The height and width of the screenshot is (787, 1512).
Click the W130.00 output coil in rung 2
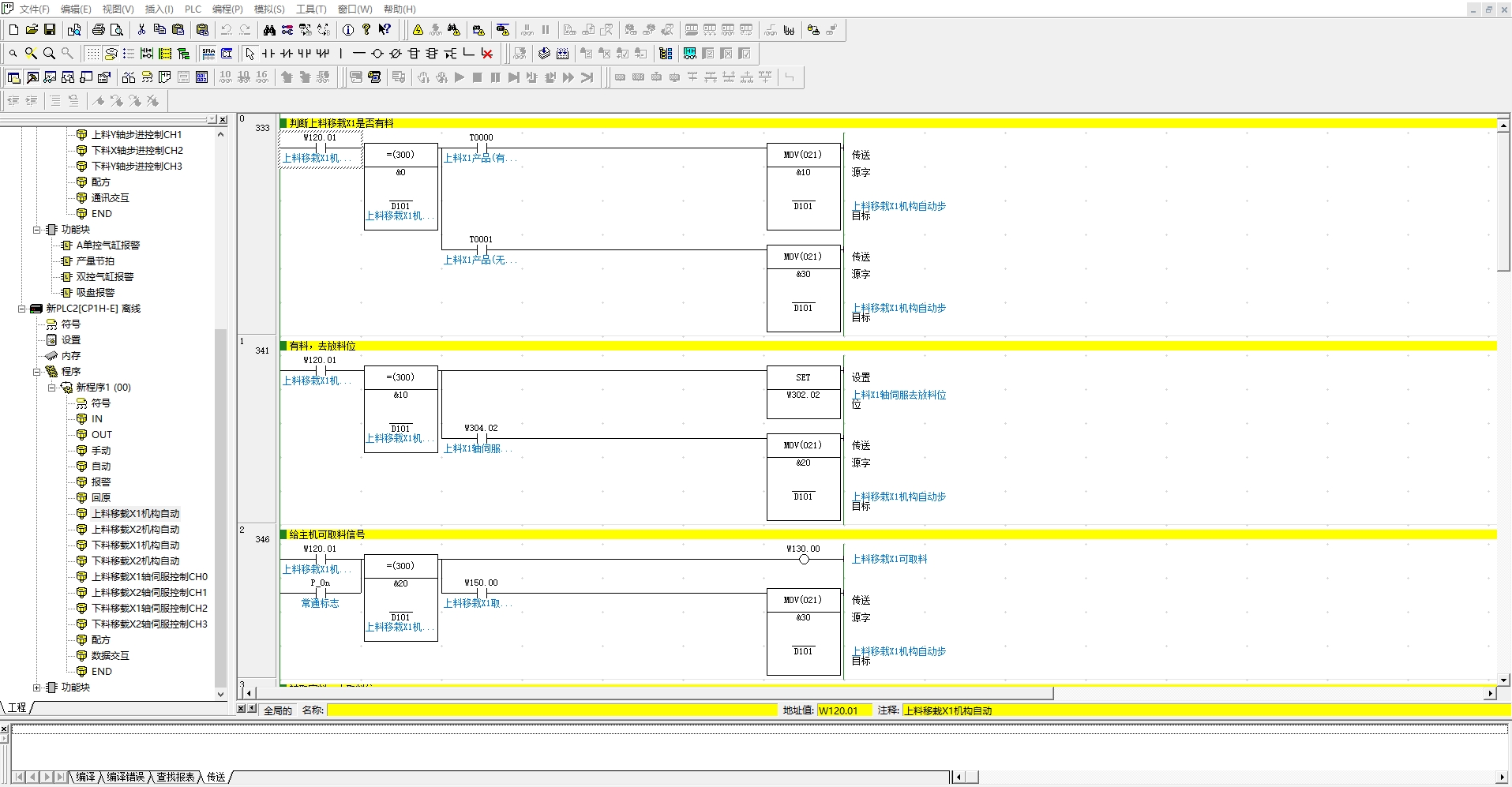click(804, 559)
